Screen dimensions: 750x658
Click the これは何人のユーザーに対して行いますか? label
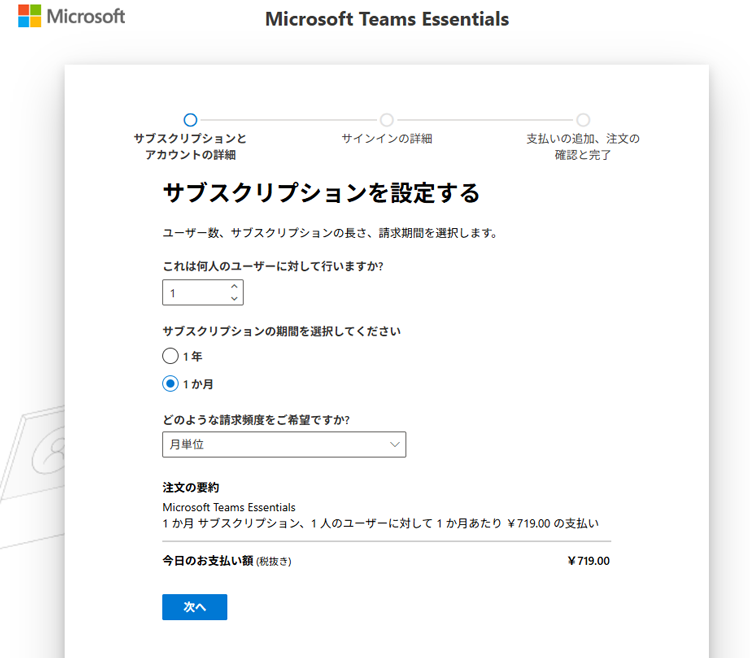(273, 266)
